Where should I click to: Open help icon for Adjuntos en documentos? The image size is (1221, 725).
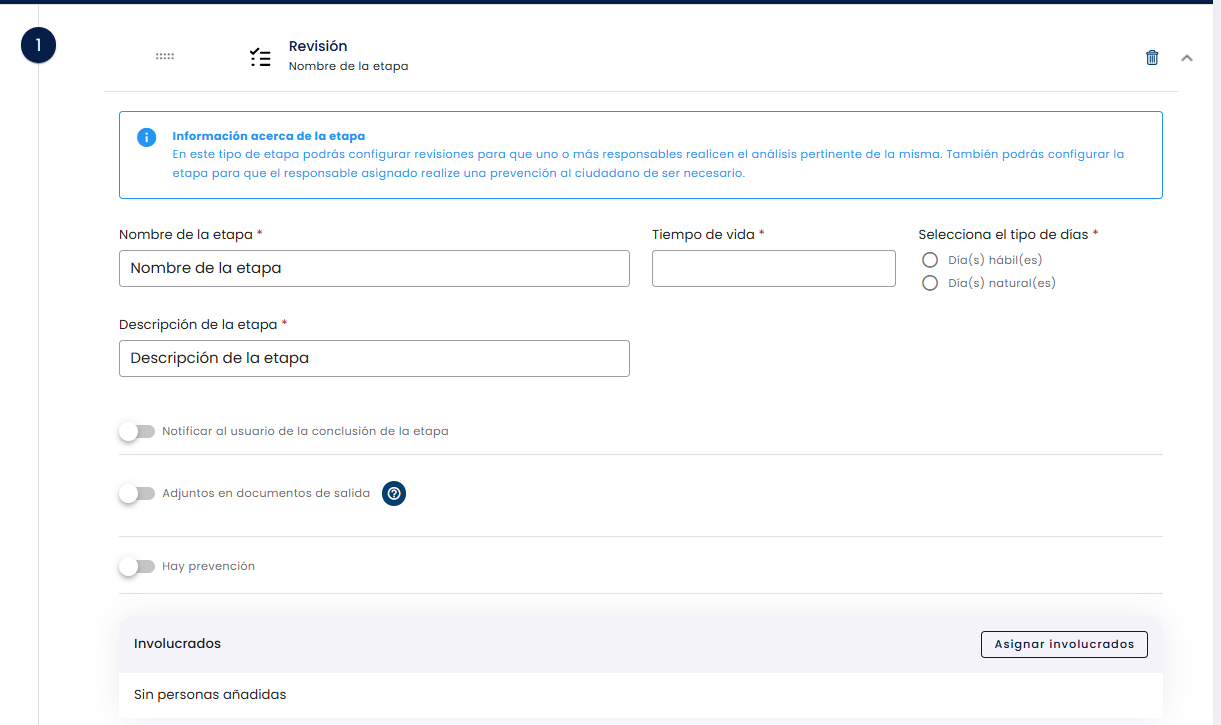point(394,493)
